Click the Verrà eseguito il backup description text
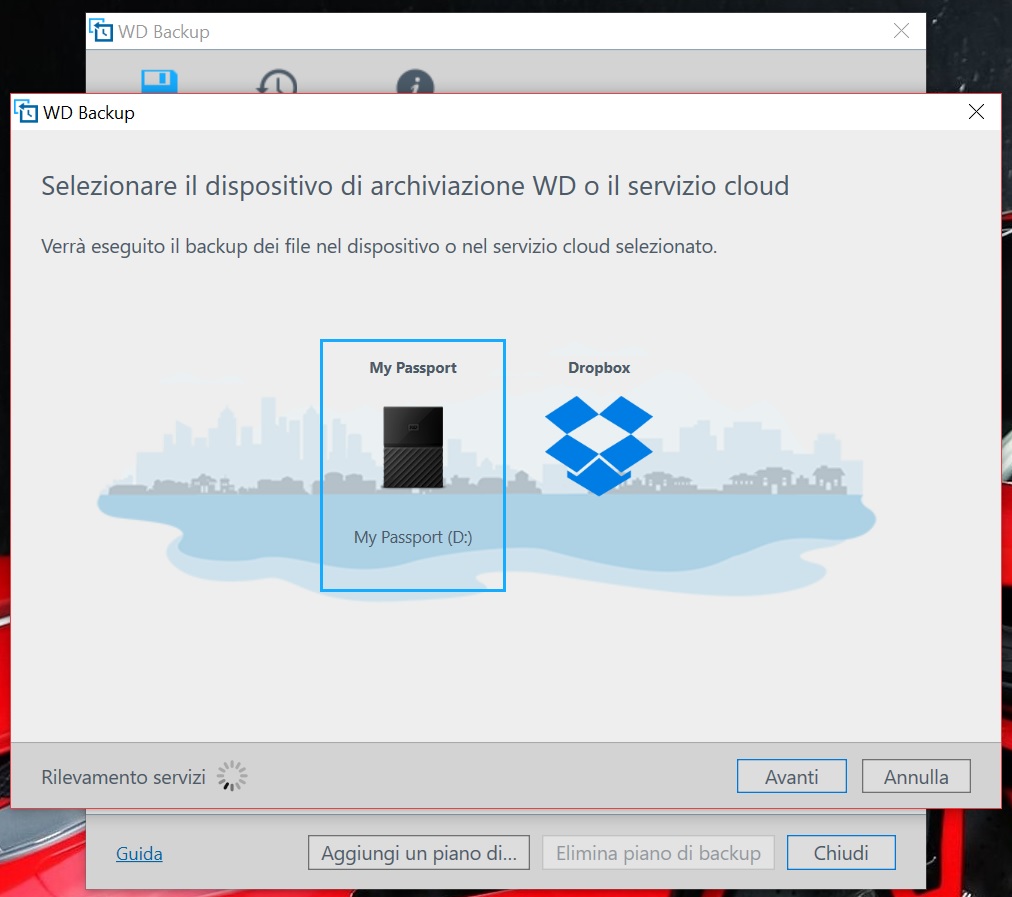This screenshot has height=897, width=1012. coord(379,247)
